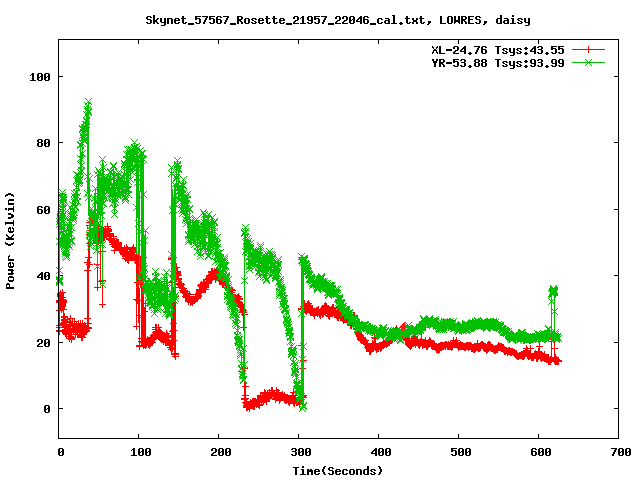Image resolution: width=640 pixels, height=480 pixels.
Task: Click the 80 tick label on y-axis
Action: click(44, 143)
